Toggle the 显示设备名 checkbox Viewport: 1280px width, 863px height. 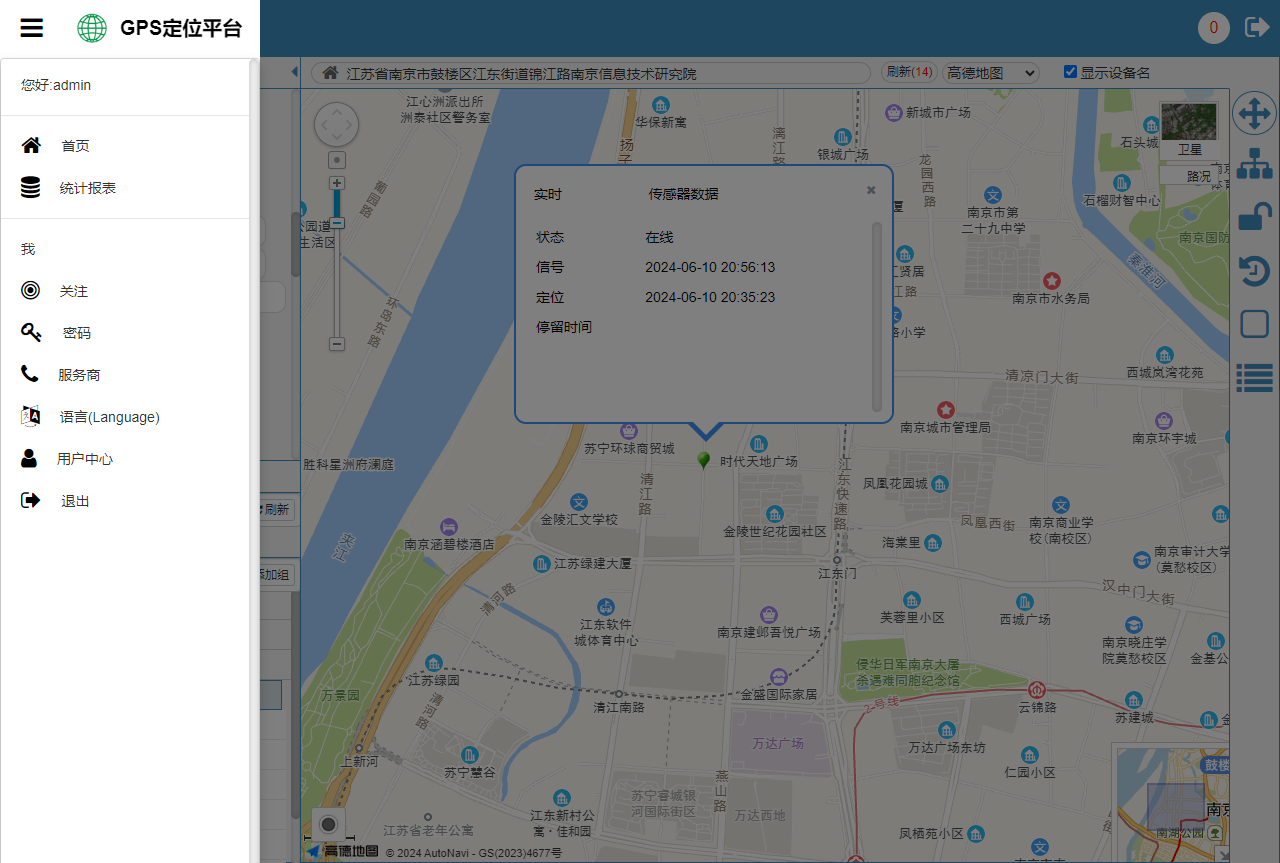click(1070, 72)
